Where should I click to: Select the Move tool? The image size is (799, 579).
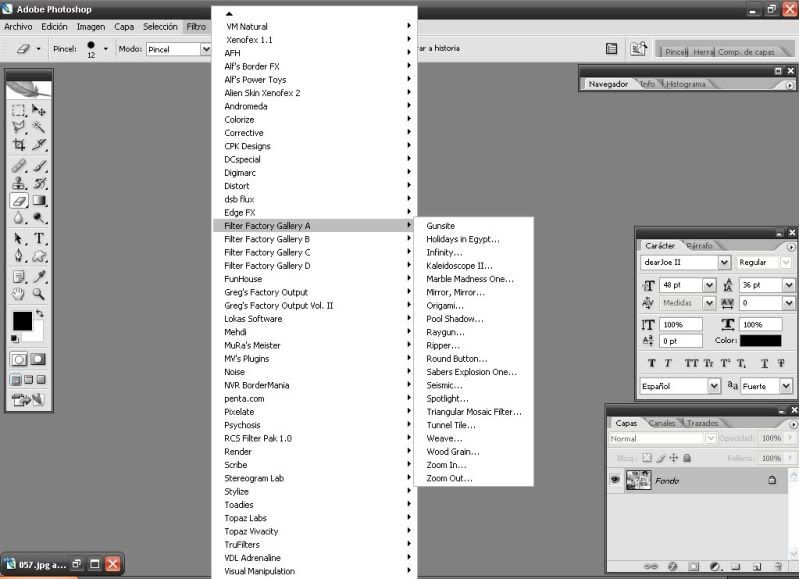pyautogui.click(x=39, y=110)
